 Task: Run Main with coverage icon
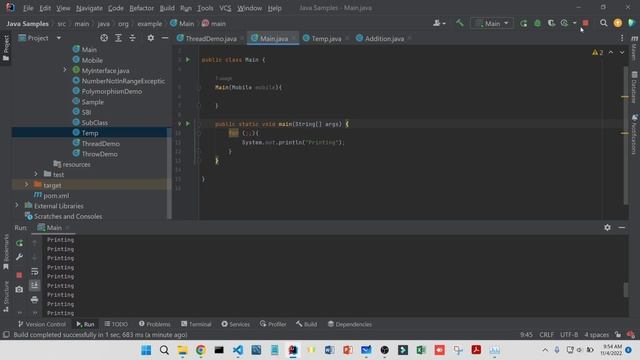click(x=551, y=23)
